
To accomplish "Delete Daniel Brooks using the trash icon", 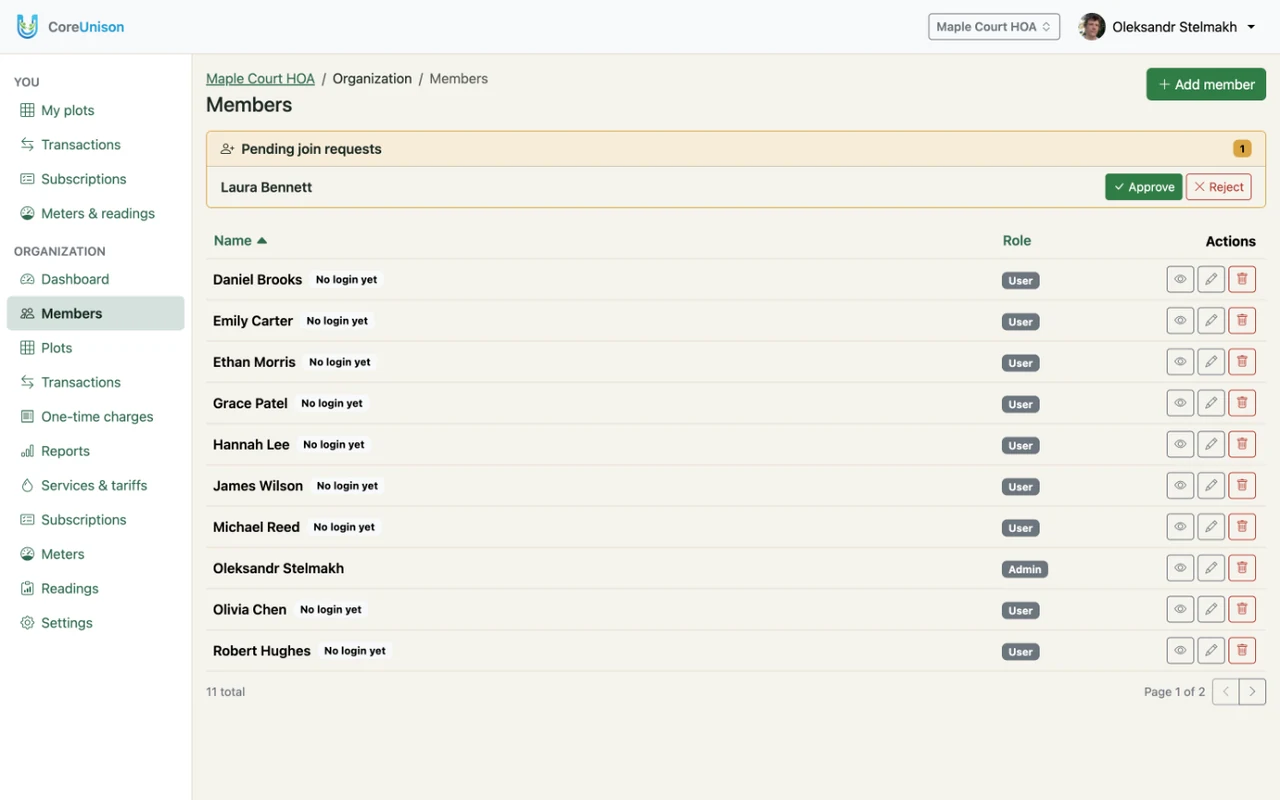I will (1242, 280).
